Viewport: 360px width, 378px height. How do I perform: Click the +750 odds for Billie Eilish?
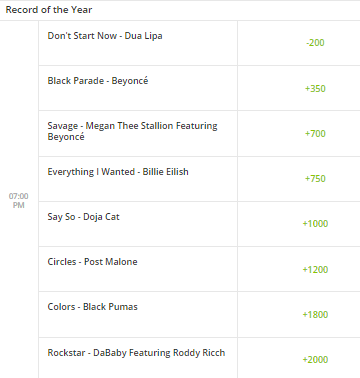315,178
